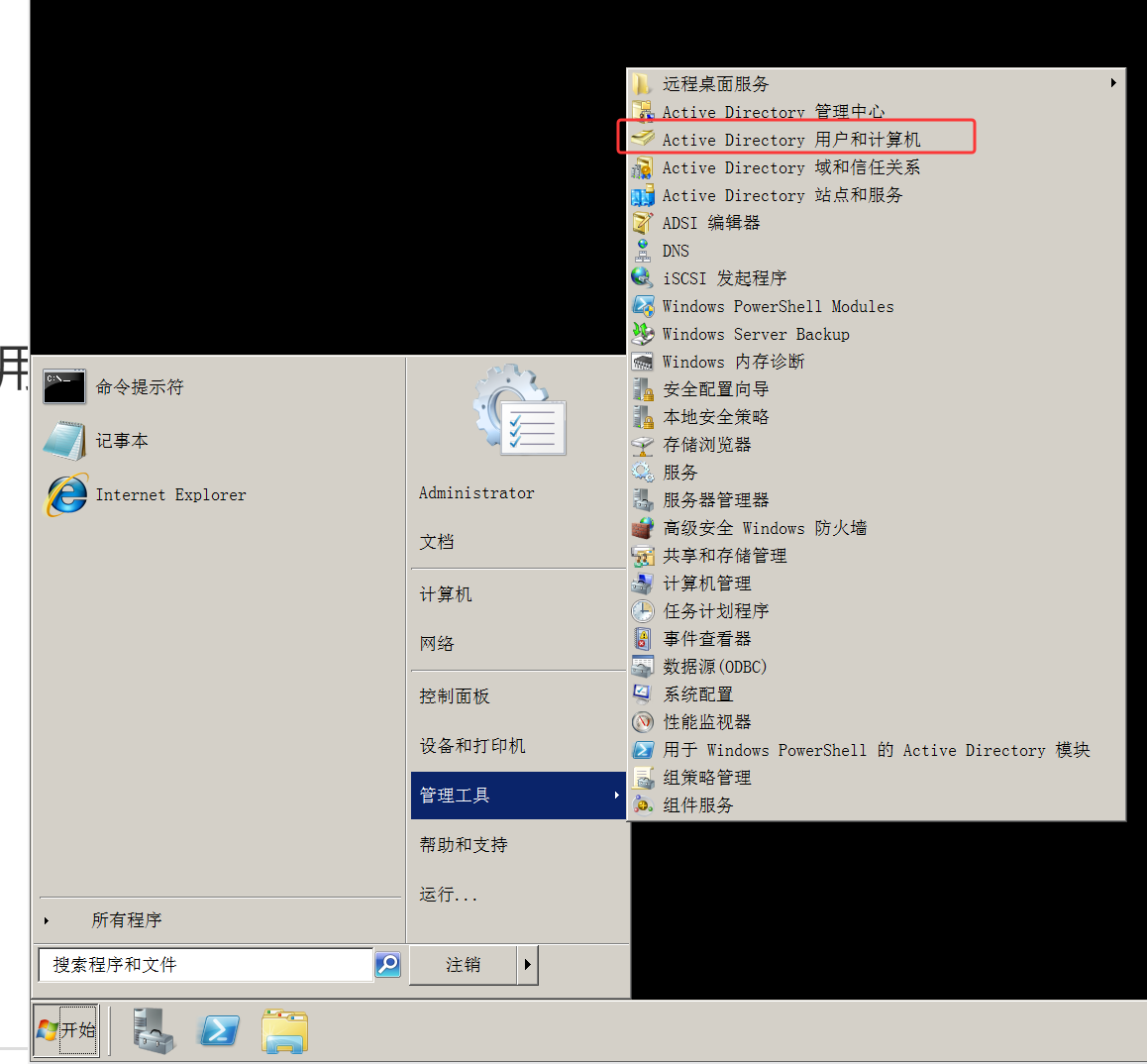
Task: Click the Active Directory 站点和服务 icon
Action: 643,195
